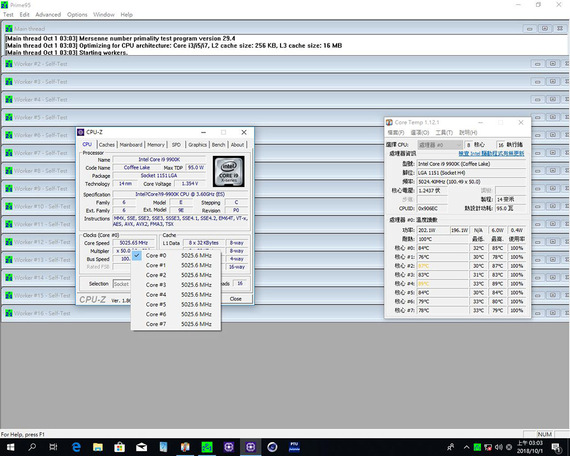This screenshot has width=570, height=456.
Task: Launch Microsoft Edge from the taskbar
Action: (76, 447)
